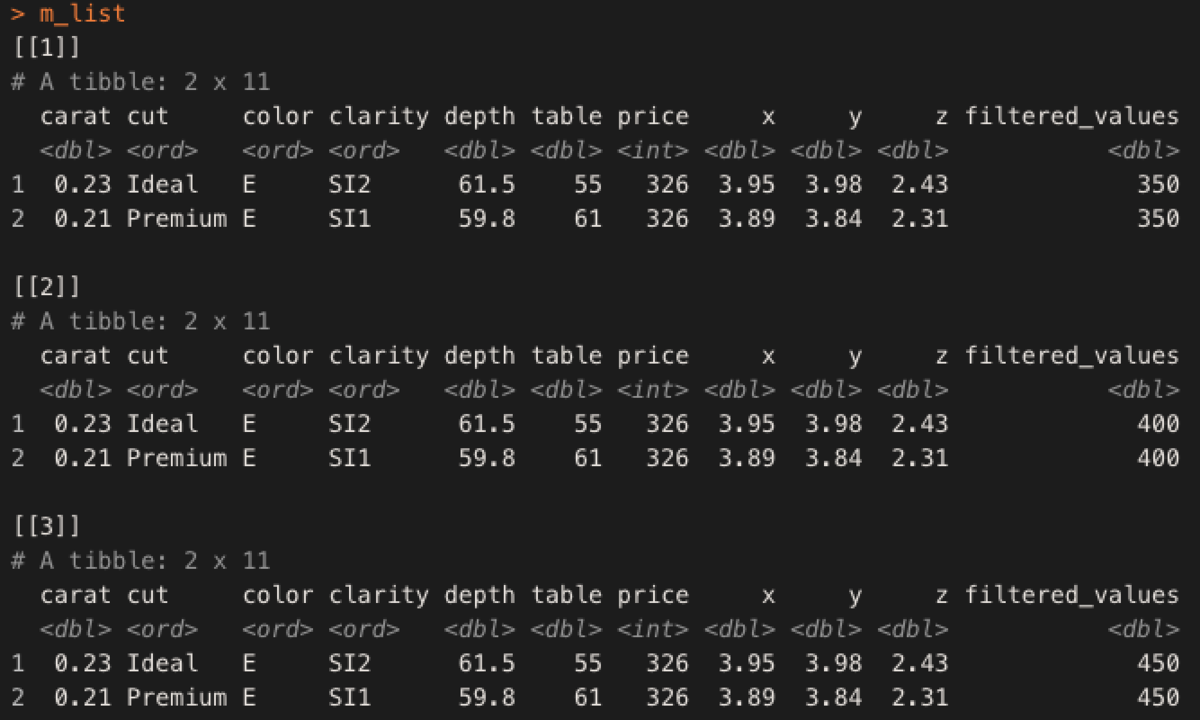This screenshot has width=1200, height=720.
Task: Click the table value 61 in third tibble
Action: click(588, 696)
